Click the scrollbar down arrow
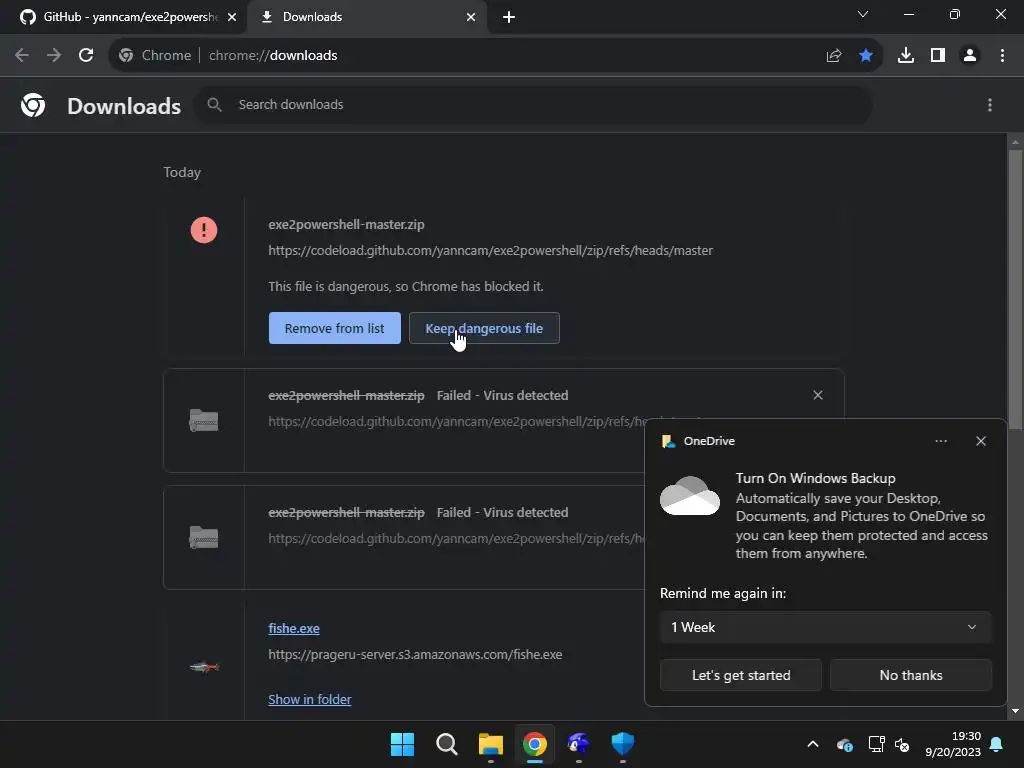Image resolution: width=1024 pixels, height=768 pixels. click(x=1015, y=711)
